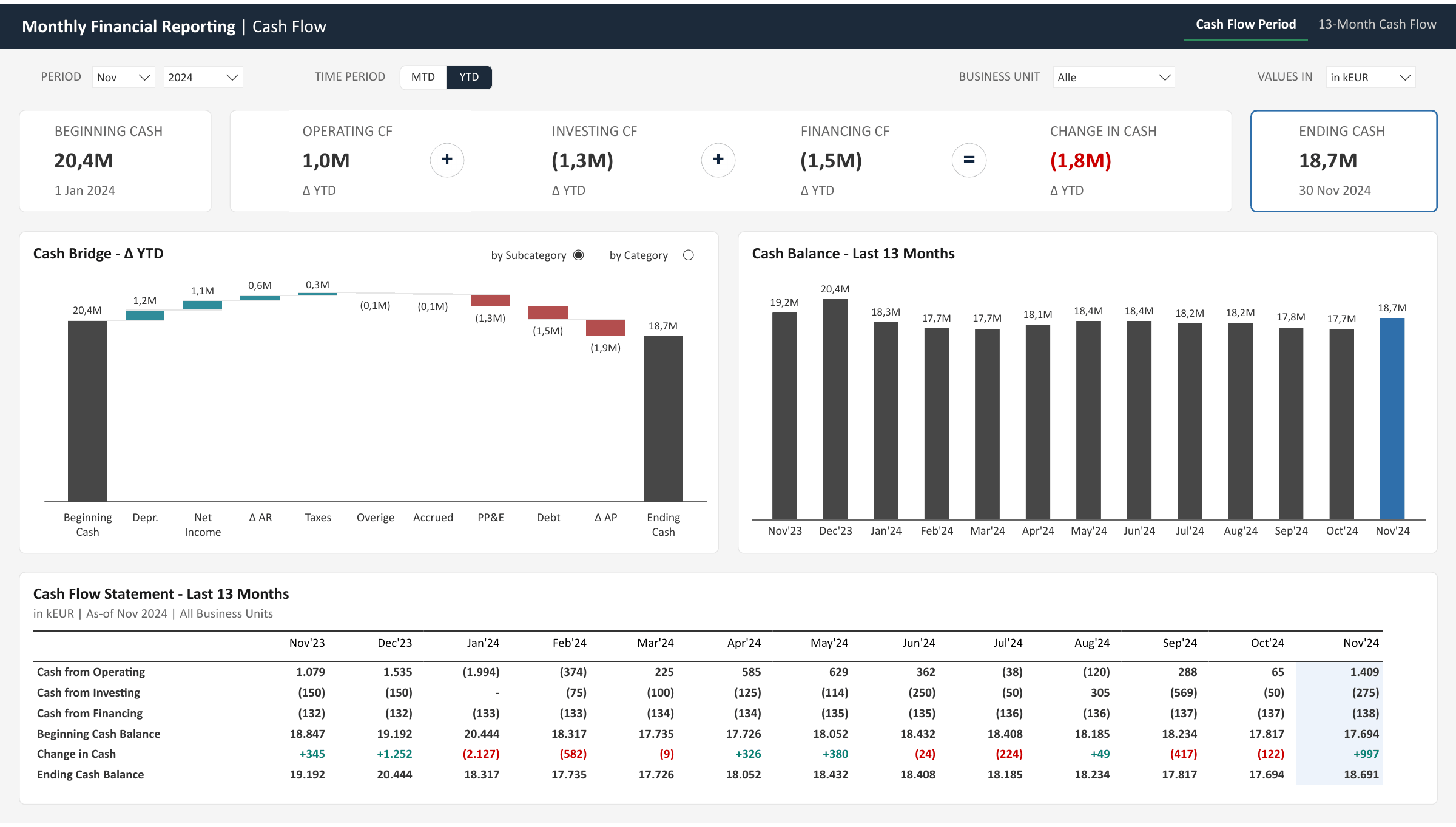1456x827 pixels.
Task: Open the year dropdown showing 2024
Action: click(203, 78)
